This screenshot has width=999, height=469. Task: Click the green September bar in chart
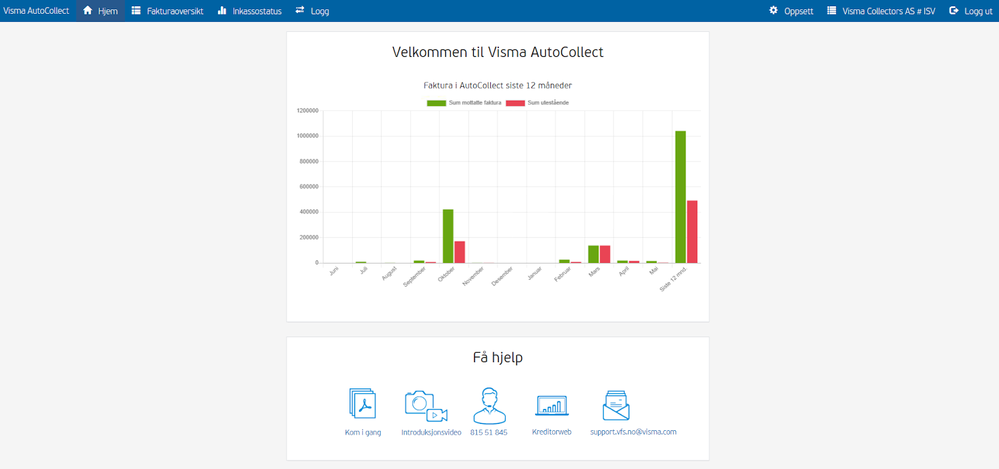point(419,261)
